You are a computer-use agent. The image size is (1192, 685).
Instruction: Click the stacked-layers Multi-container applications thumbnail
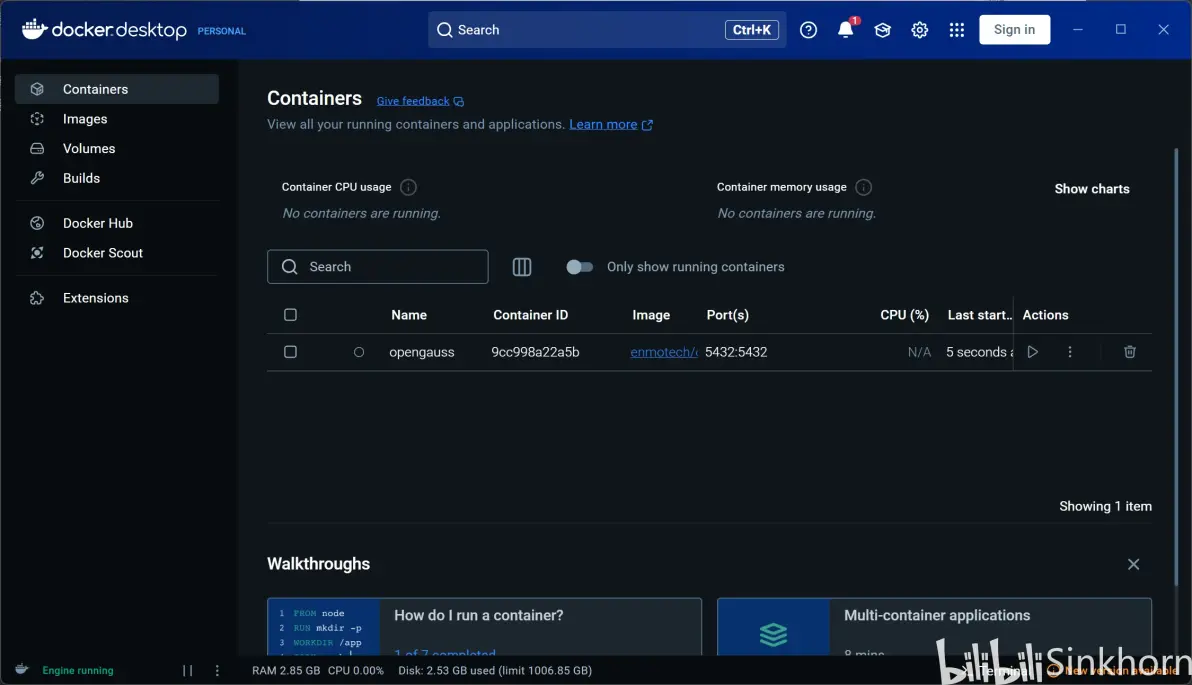[x=773, y=628]
